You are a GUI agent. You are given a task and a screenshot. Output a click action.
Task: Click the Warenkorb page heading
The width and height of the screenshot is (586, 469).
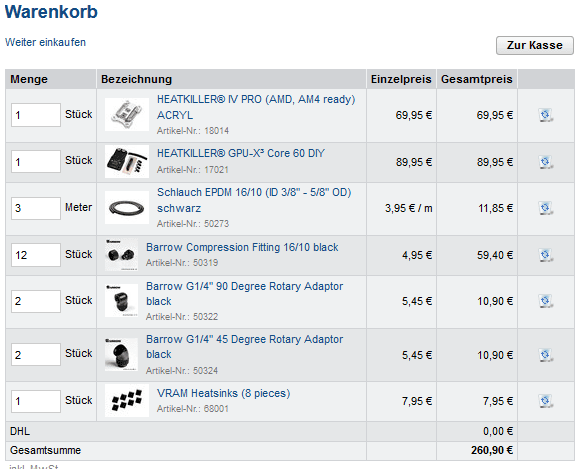(x=51, y=12)
